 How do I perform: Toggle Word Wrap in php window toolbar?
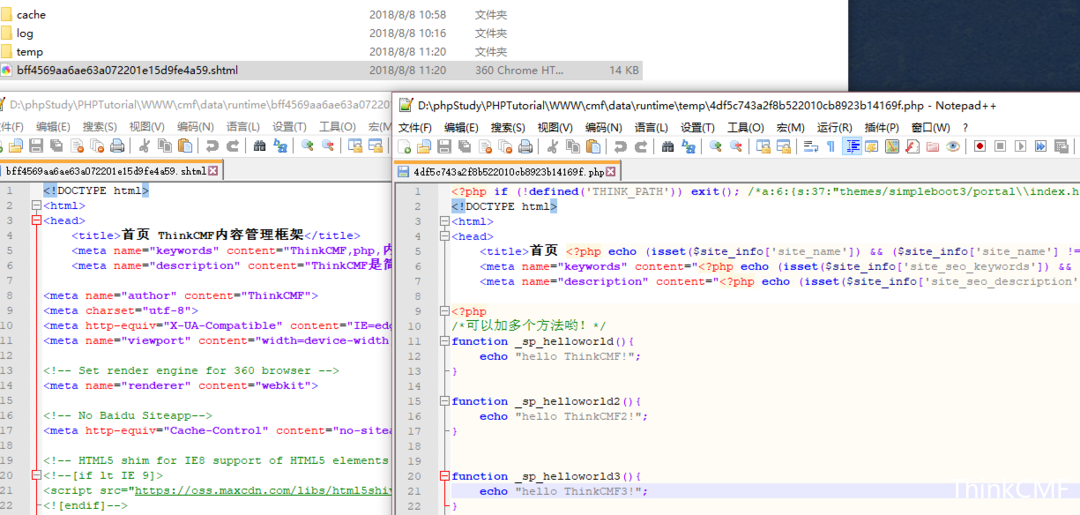[x=811, y=146]
